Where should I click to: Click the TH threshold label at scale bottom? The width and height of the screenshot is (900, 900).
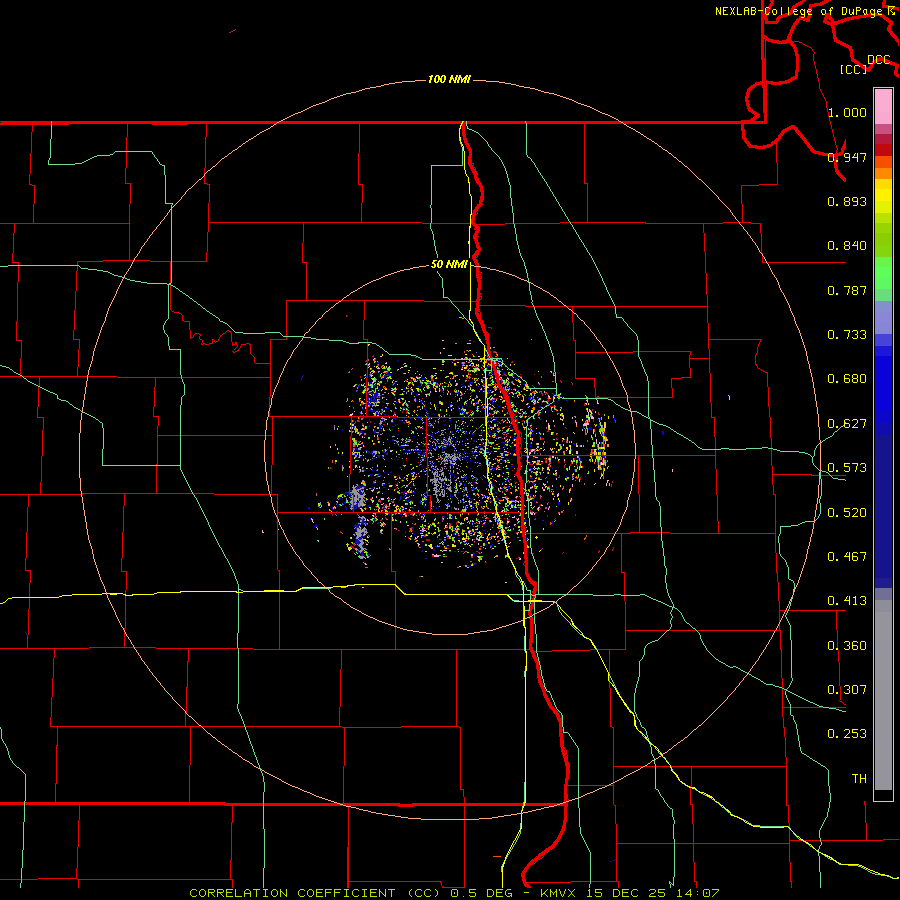859,779
